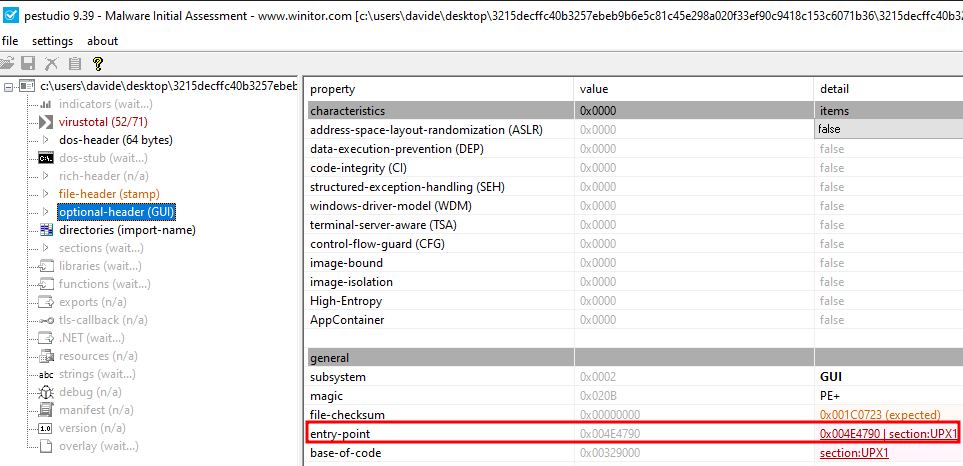Click the debug bug icon
The height and width of the screenshot is (466, 963).
coord(45,392)
